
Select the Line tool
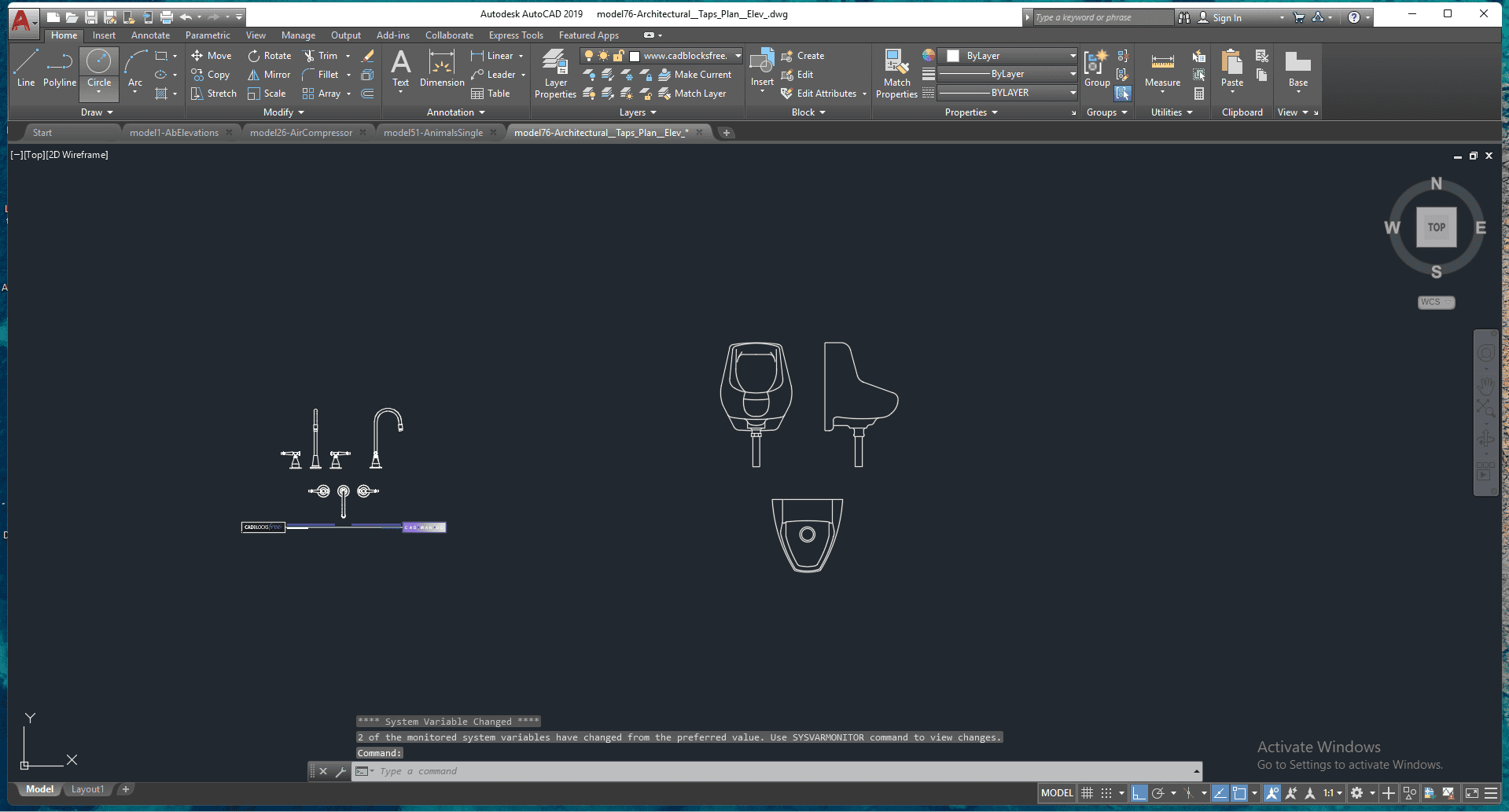[26, 71]
